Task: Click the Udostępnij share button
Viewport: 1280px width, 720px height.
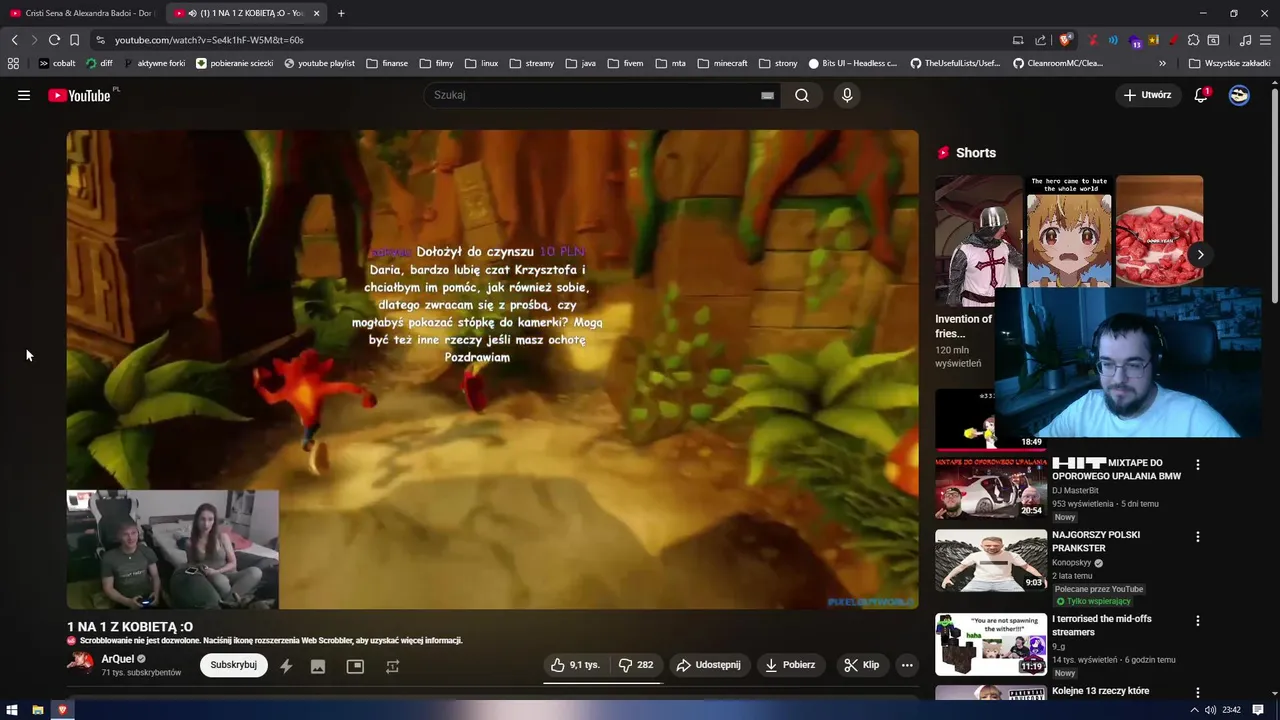Action: (709, 665)
